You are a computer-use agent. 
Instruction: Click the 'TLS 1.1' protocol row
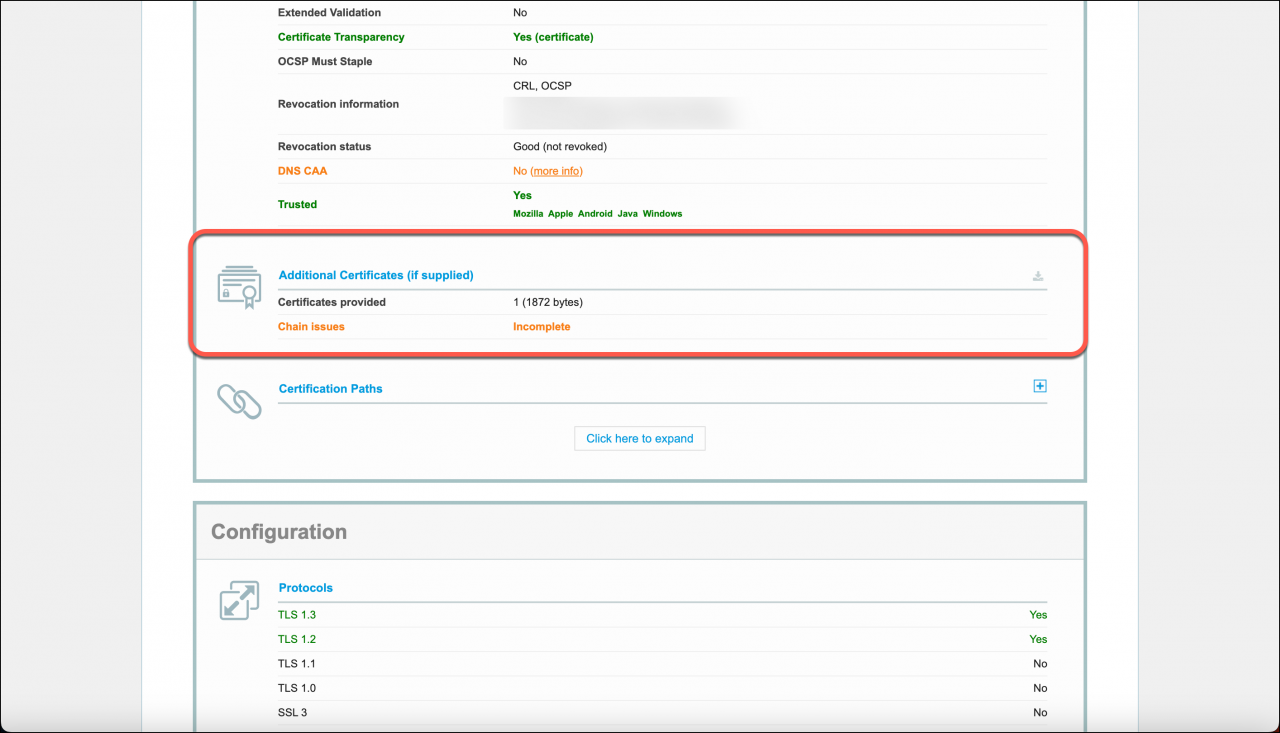tap(662, 664)
